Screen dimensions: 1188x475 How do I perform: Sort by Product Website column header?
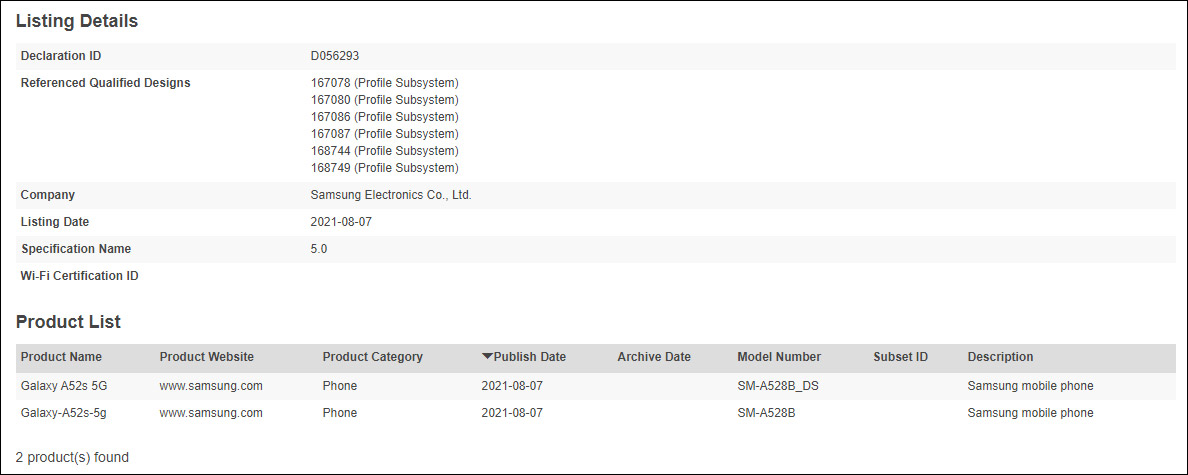pos(206,357)
